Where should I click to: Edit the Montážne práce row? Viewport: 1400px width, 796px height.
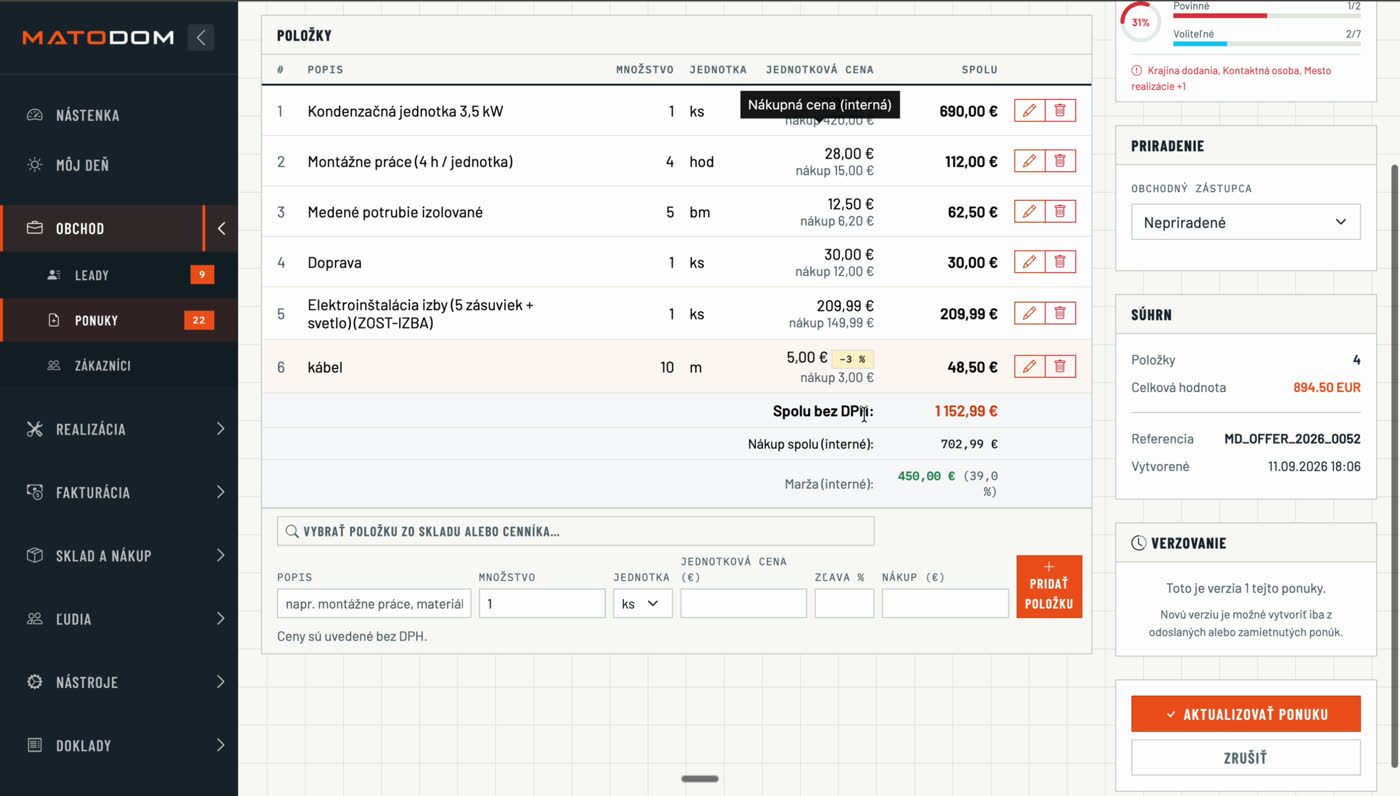point(1029,161)
